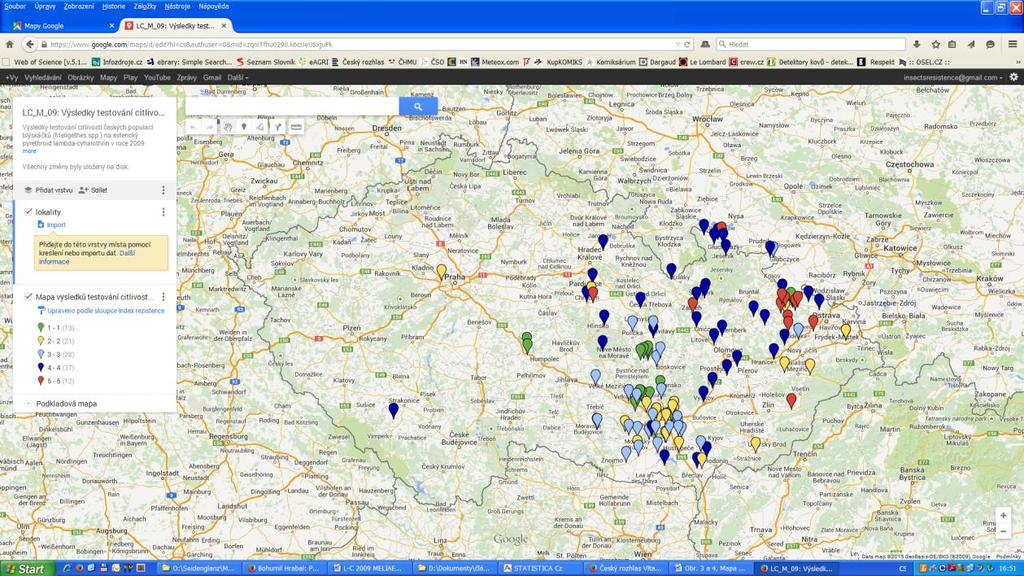
Task: Select the hand pan tool
Action: pos(228,127)
